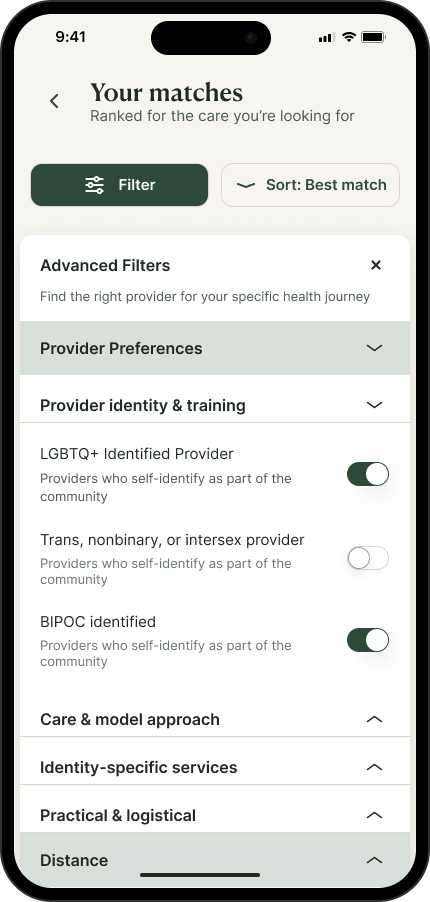Collapse Provider Preferences chevron
The height and width of the screenshot is (902, 430).
coord(374,348)
